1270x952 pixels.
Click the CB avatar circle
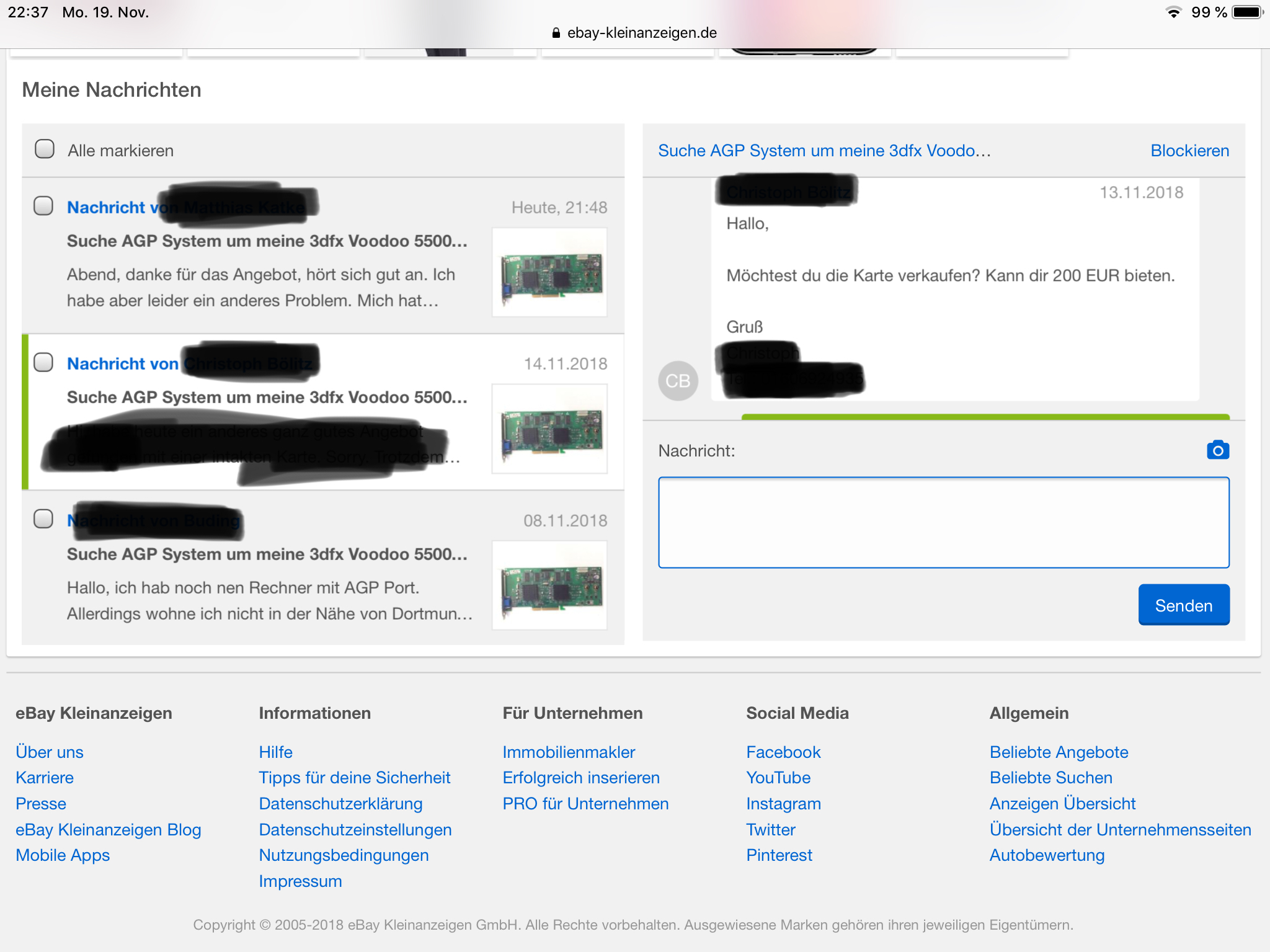pos(677,380)
